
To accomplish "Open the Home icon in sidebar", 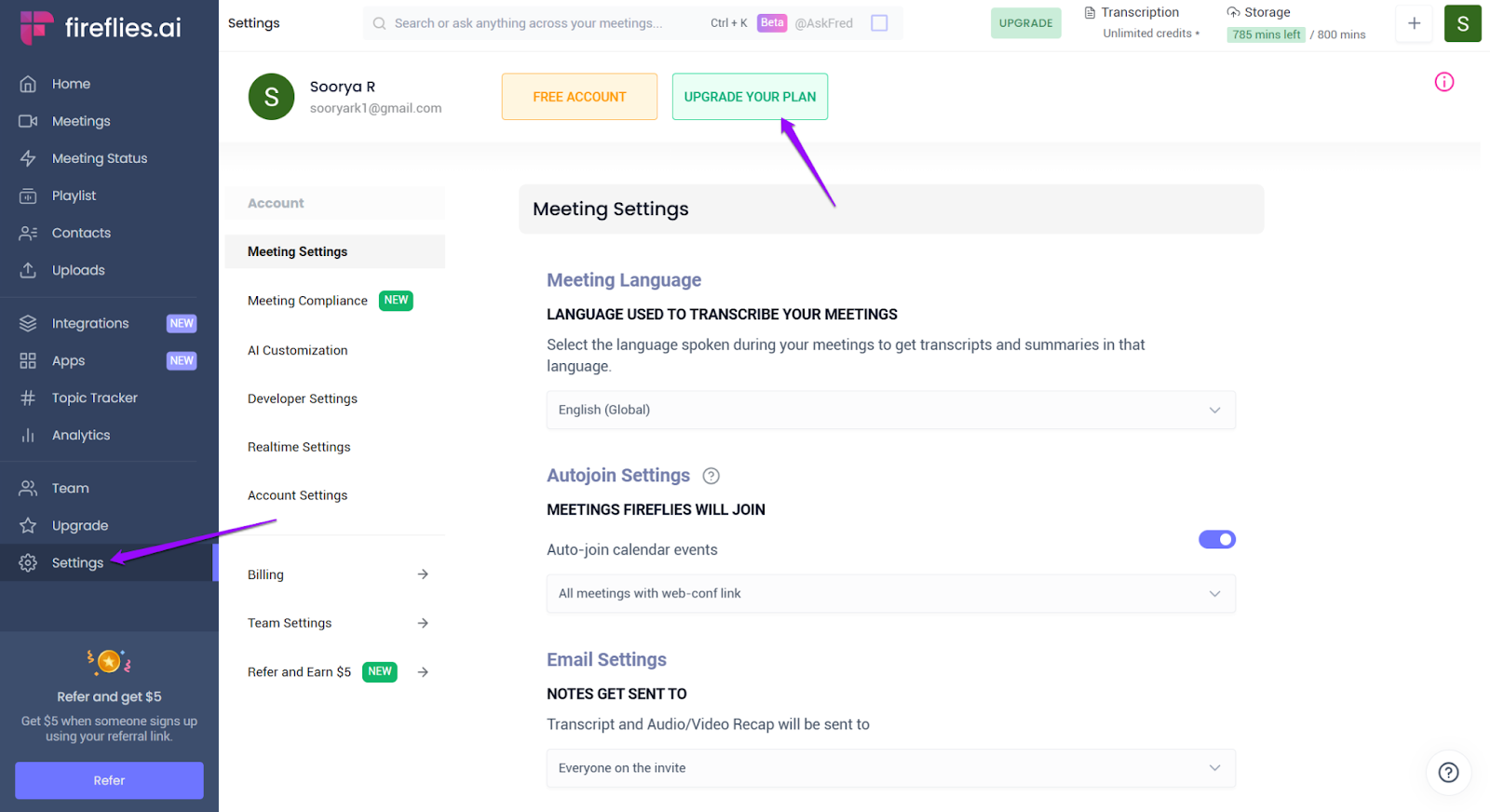I will coord(28,84).
